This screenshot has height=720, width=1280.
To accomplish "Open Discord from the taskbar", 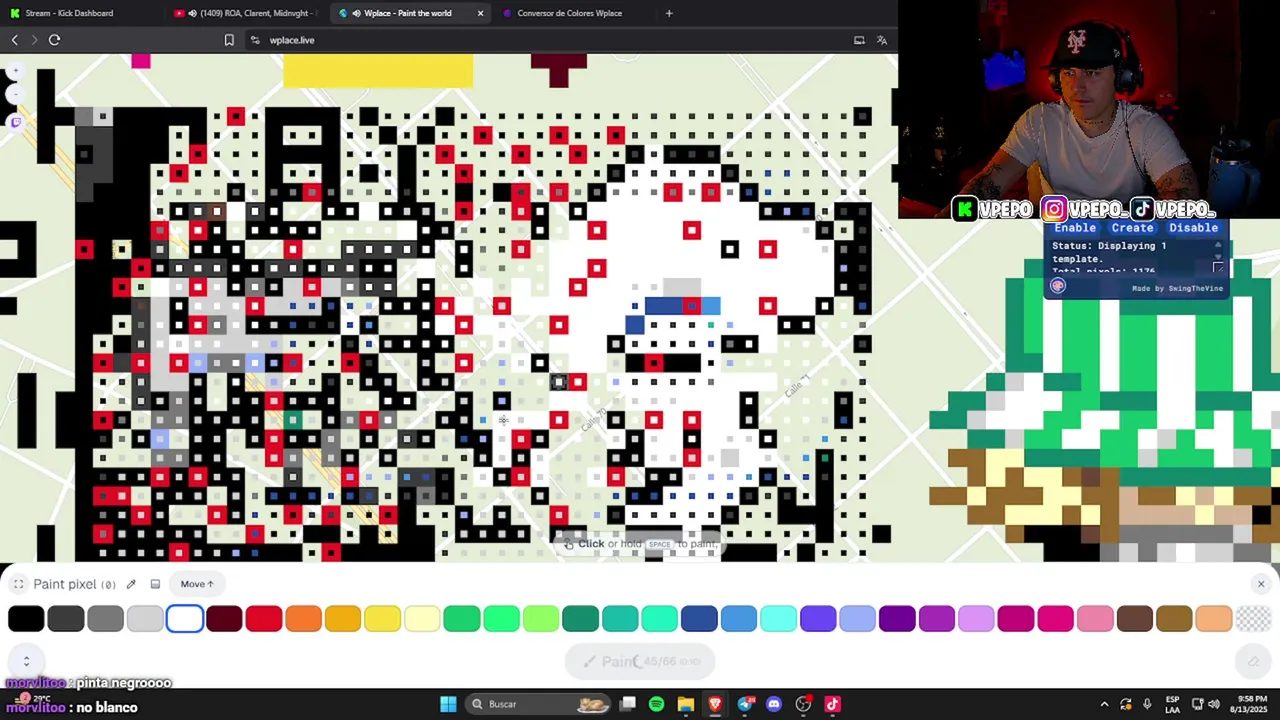I will tap(774, 704).
